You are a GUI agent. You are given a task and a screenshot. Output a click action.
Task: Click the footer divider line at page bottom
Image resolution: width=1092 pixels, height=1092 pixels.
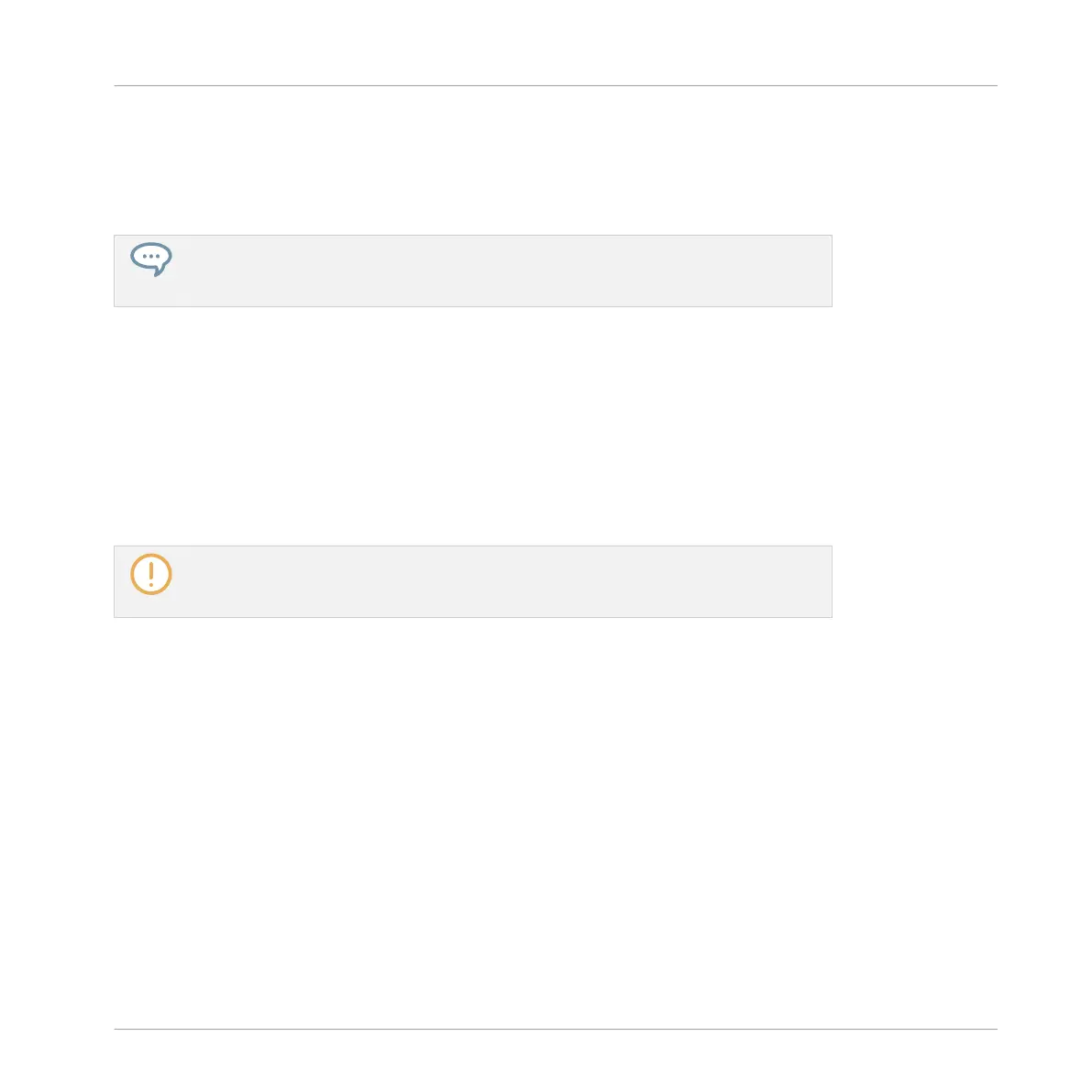coord(556,1029)
